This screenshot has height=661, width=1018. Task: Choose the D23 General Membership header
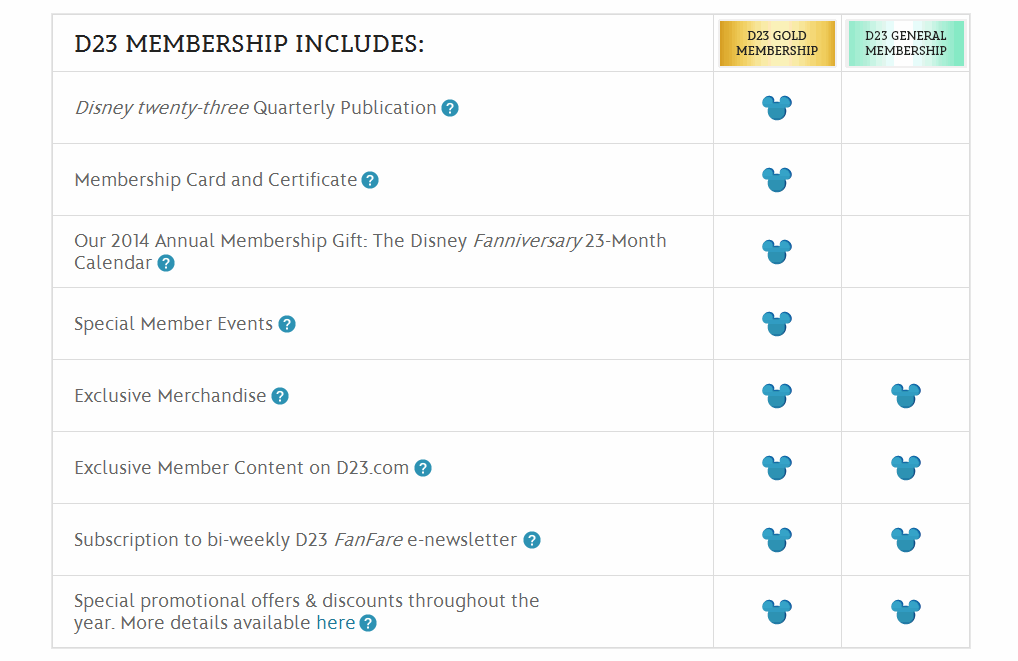coord(906,44)
